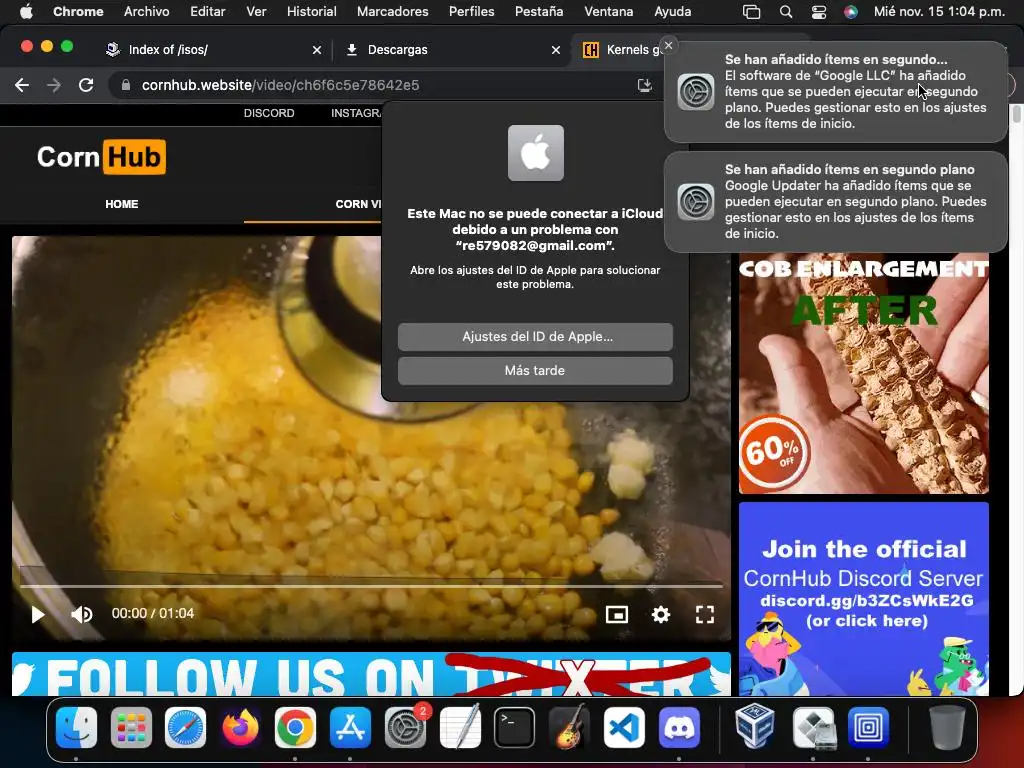1024x768 pixels.
Task: Open the Historial menu
Action: [x=312, y=12]
